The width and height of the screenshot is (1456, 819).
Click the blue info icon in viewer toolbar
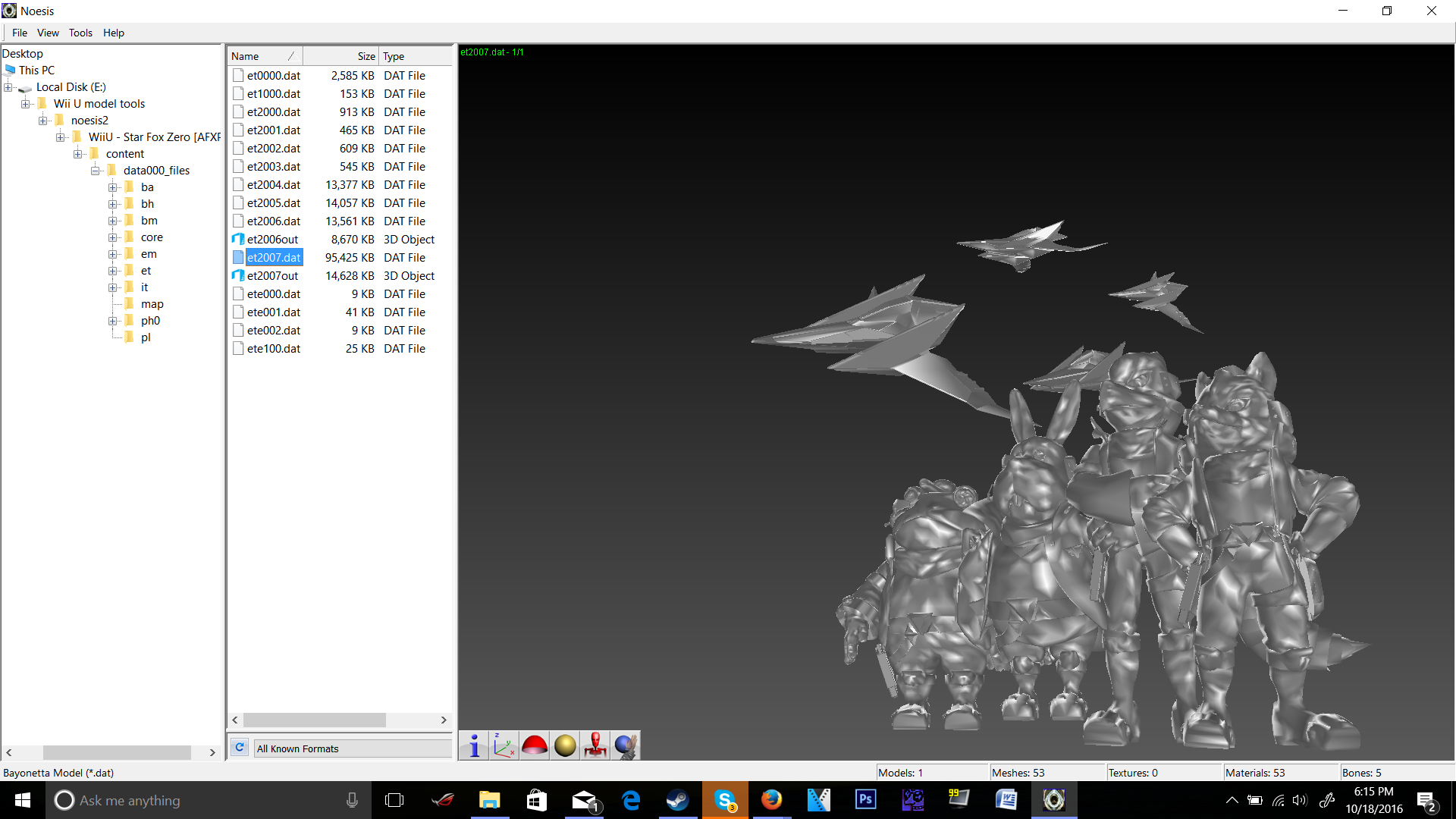474,745
